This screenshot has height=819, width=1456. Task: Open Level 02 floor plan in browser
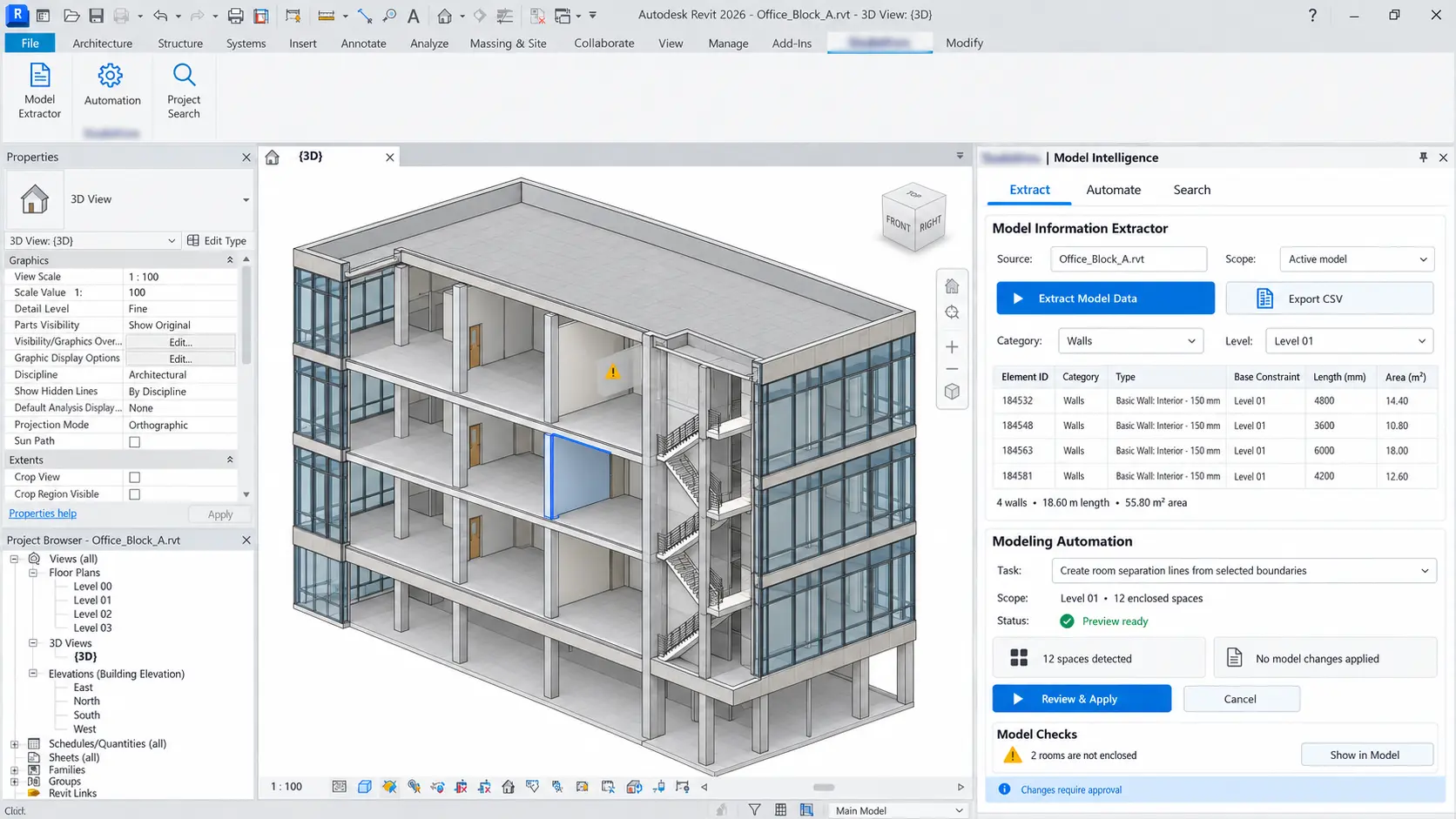(92, 614)
